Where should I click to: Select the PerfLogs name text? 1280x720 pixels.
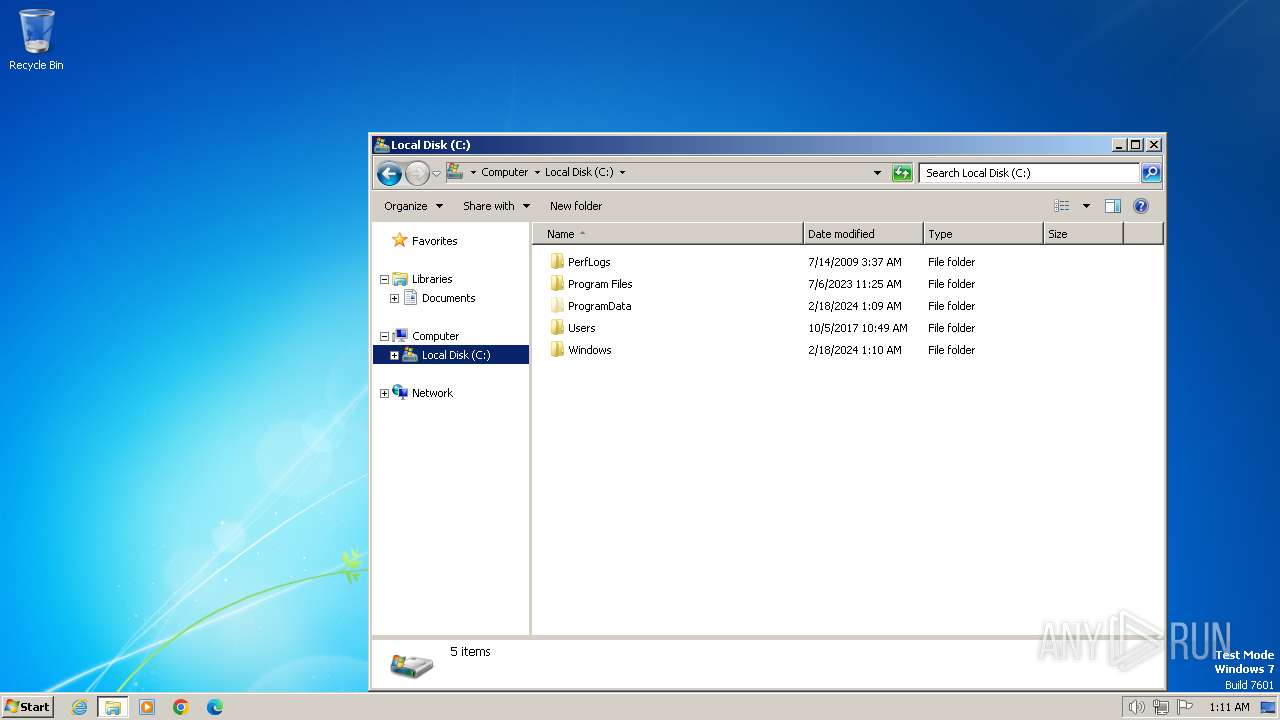click(x=589, y=262)
